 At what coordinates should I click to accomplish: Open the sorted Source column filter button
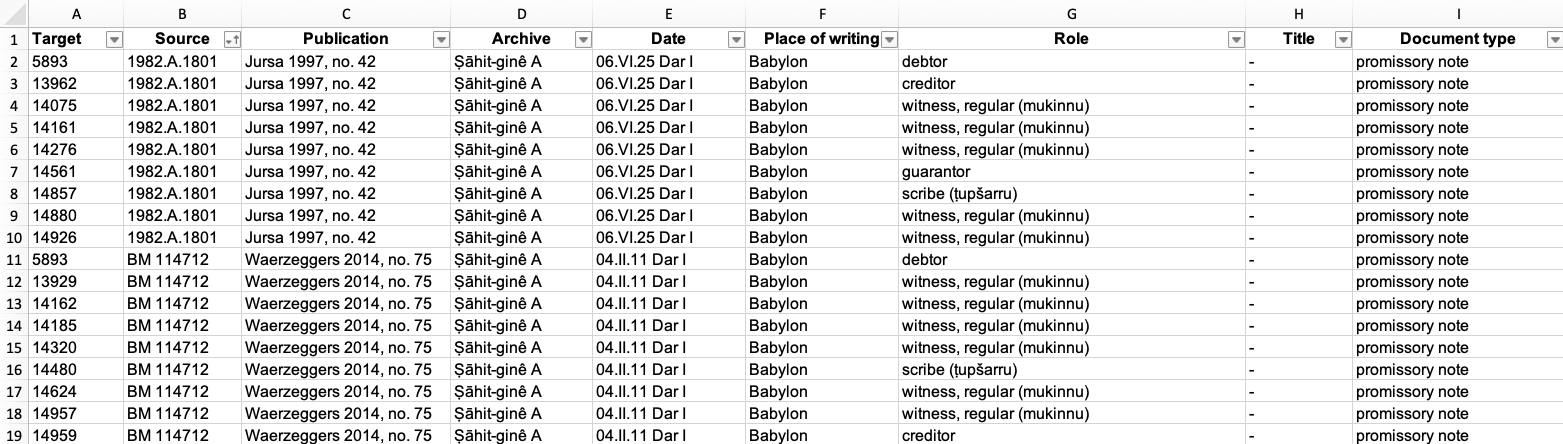coord(232,39)
